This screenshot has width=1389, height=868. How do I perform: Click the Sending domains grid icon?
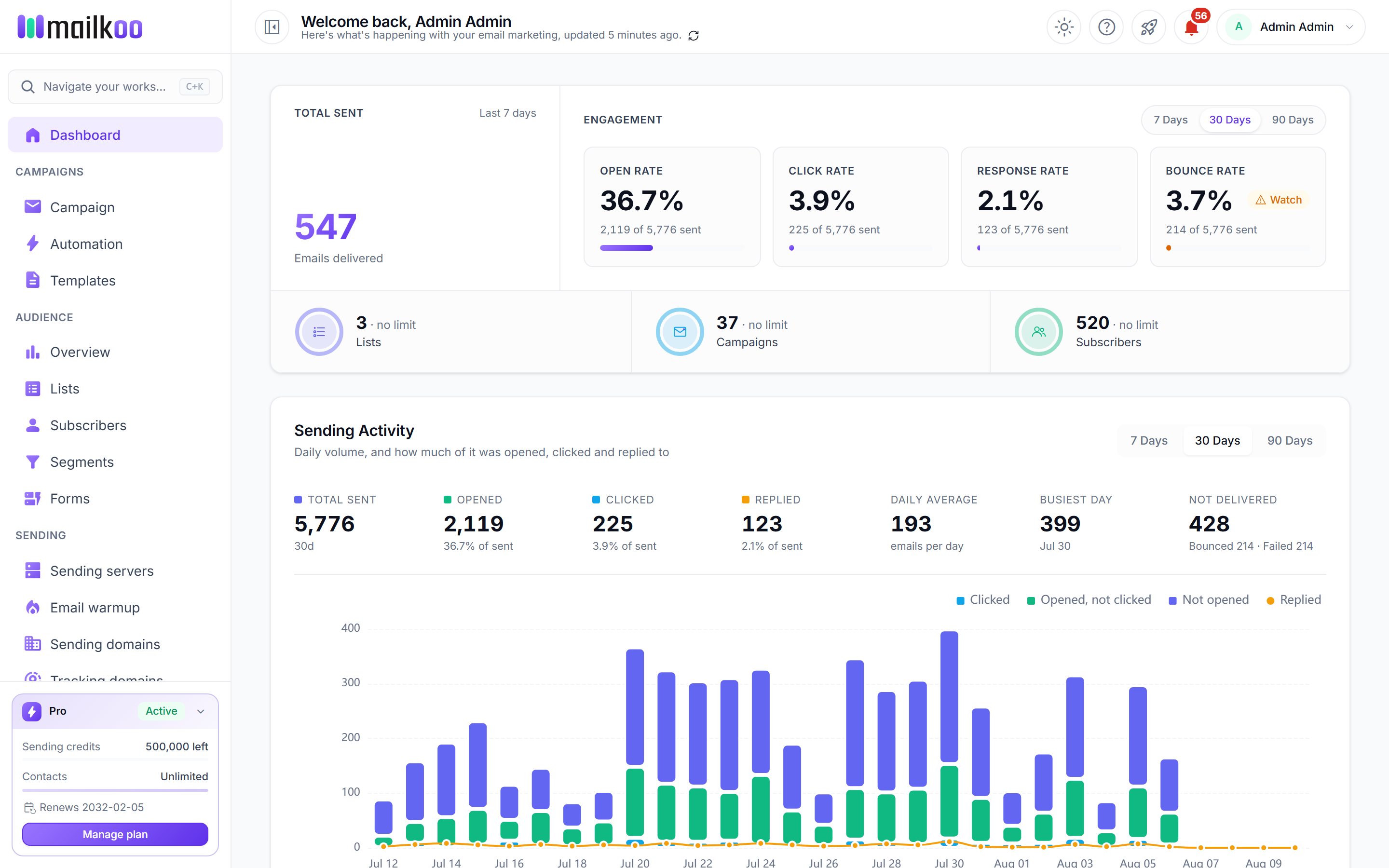coord(33,644)
